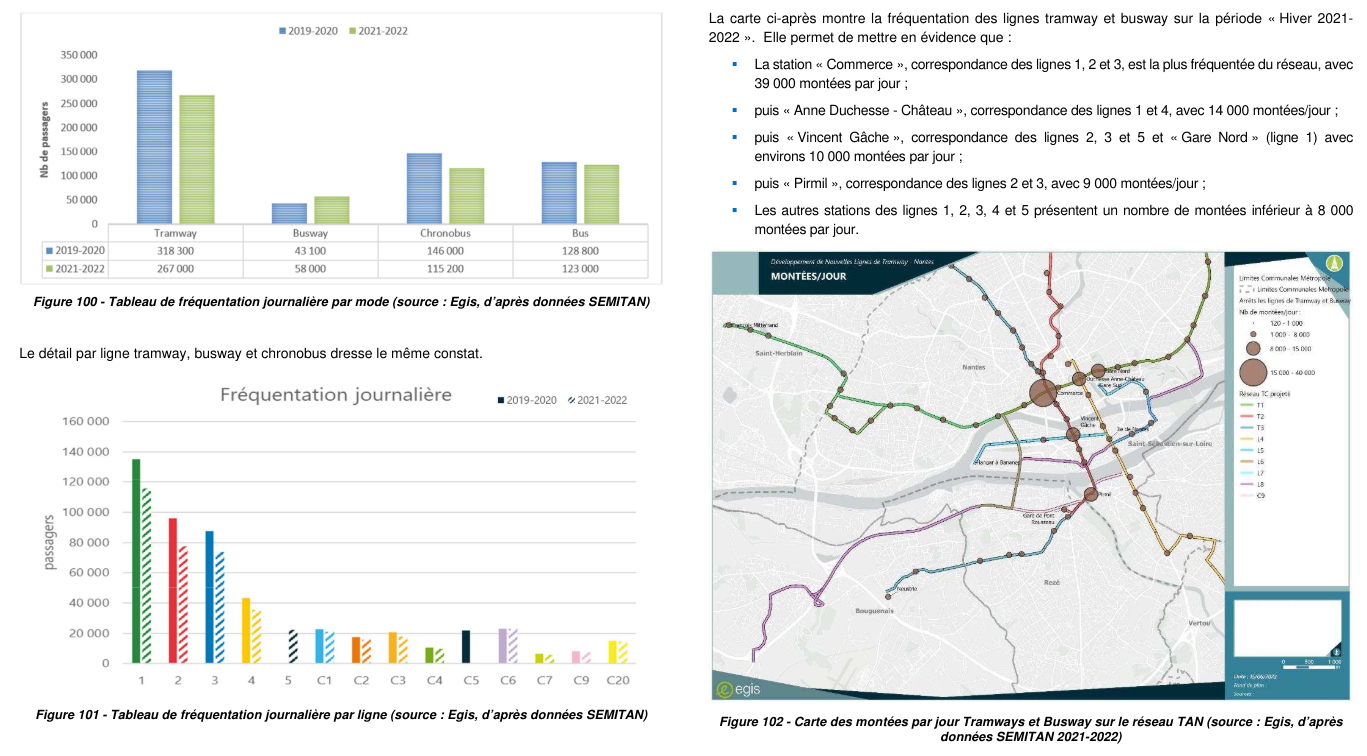Viewport: 1367px width, 756px height.
Task: Click the purple C6 solid bar
Action: click(x=502, y=646)
